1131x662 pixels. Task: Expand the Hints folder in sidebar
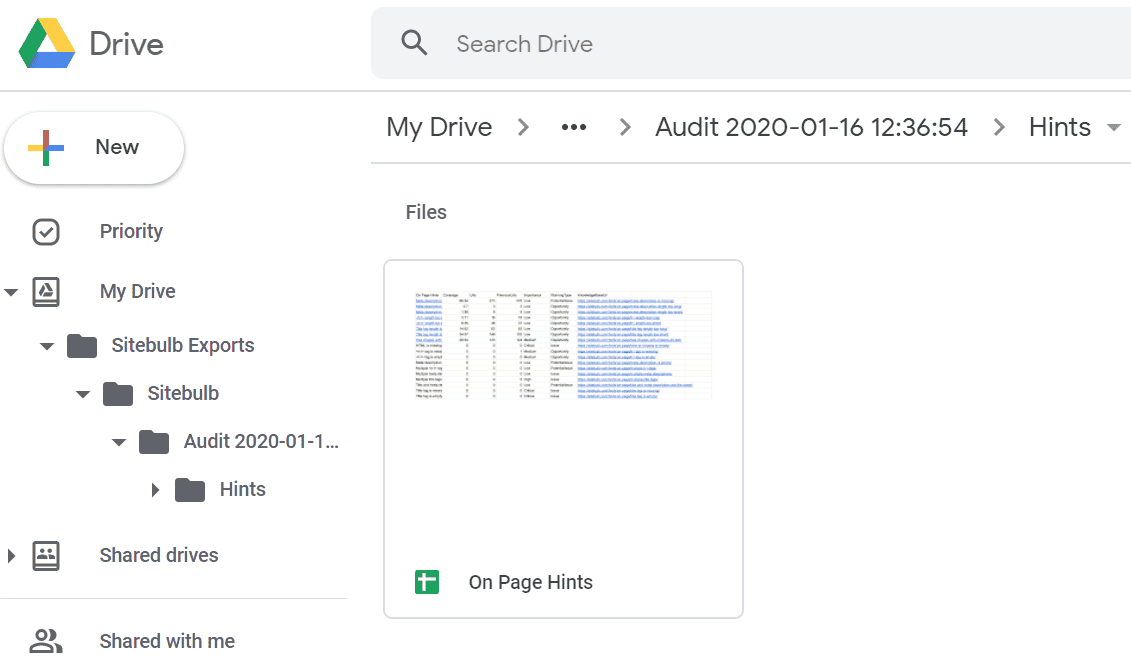coord(155,489)
